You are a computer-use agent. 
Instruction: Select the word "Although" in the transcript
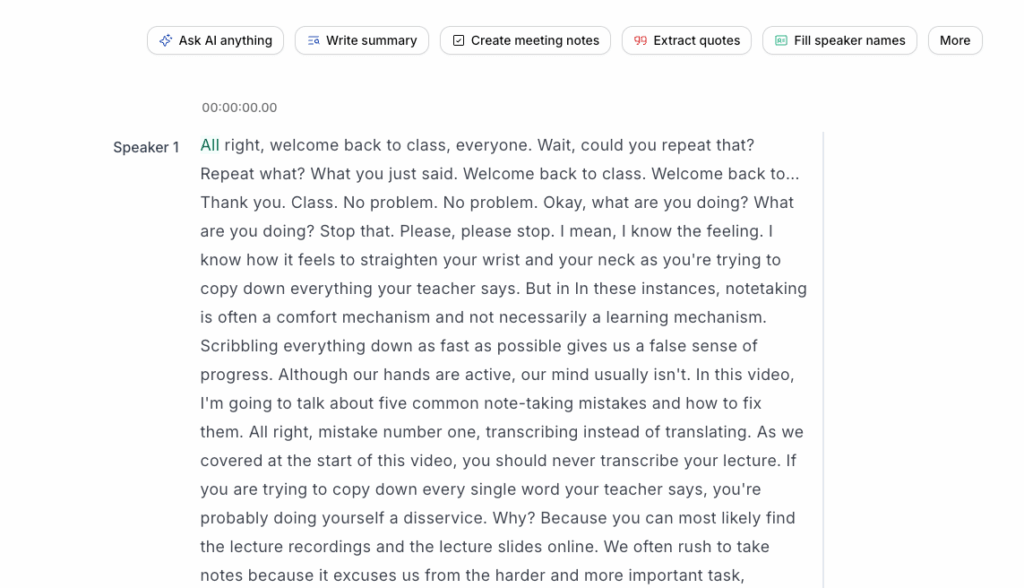tap(311, 375)
